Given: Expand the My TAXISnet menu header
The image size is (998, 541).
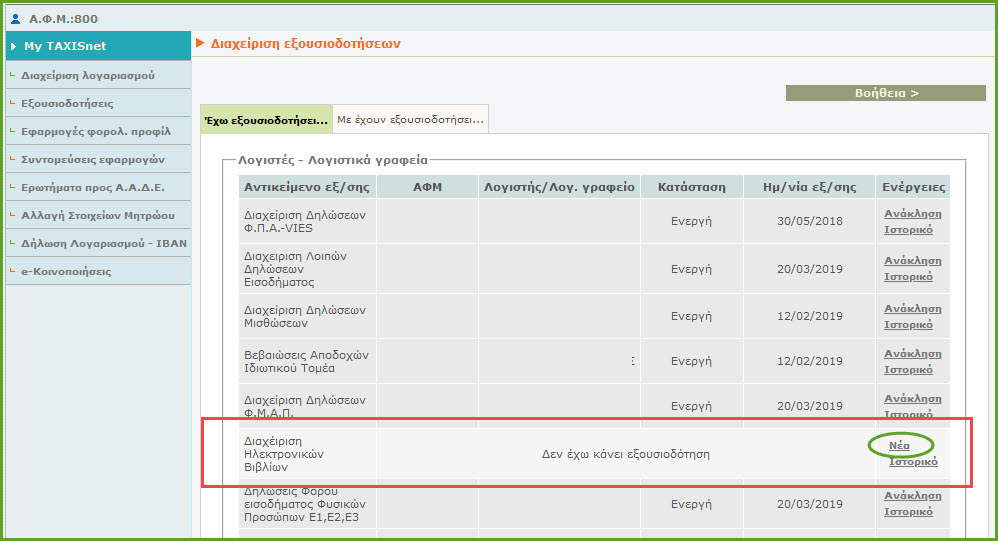Looking at the screenshot, I should (x=97, y=46).
